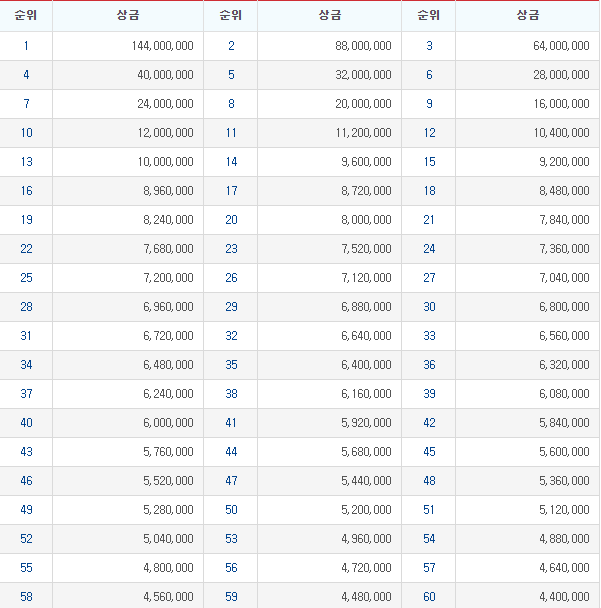Select prize amount 8,960,000

point(168,191)
